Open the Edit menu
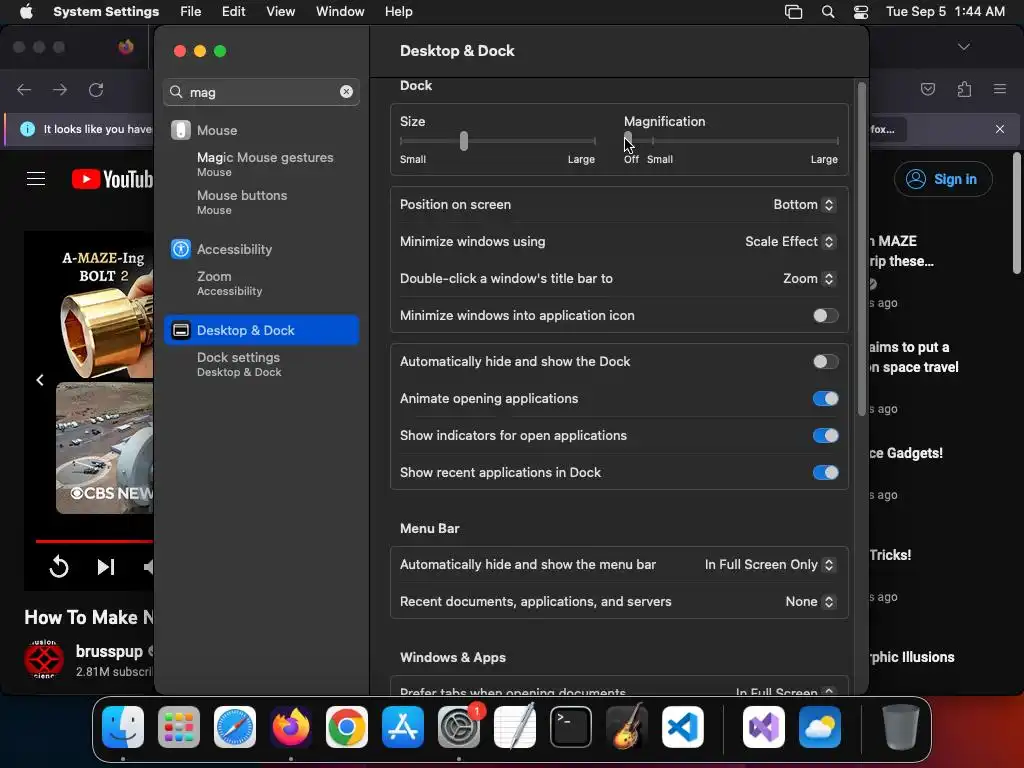Screen dimensions: 1024x768 (233, 12)
